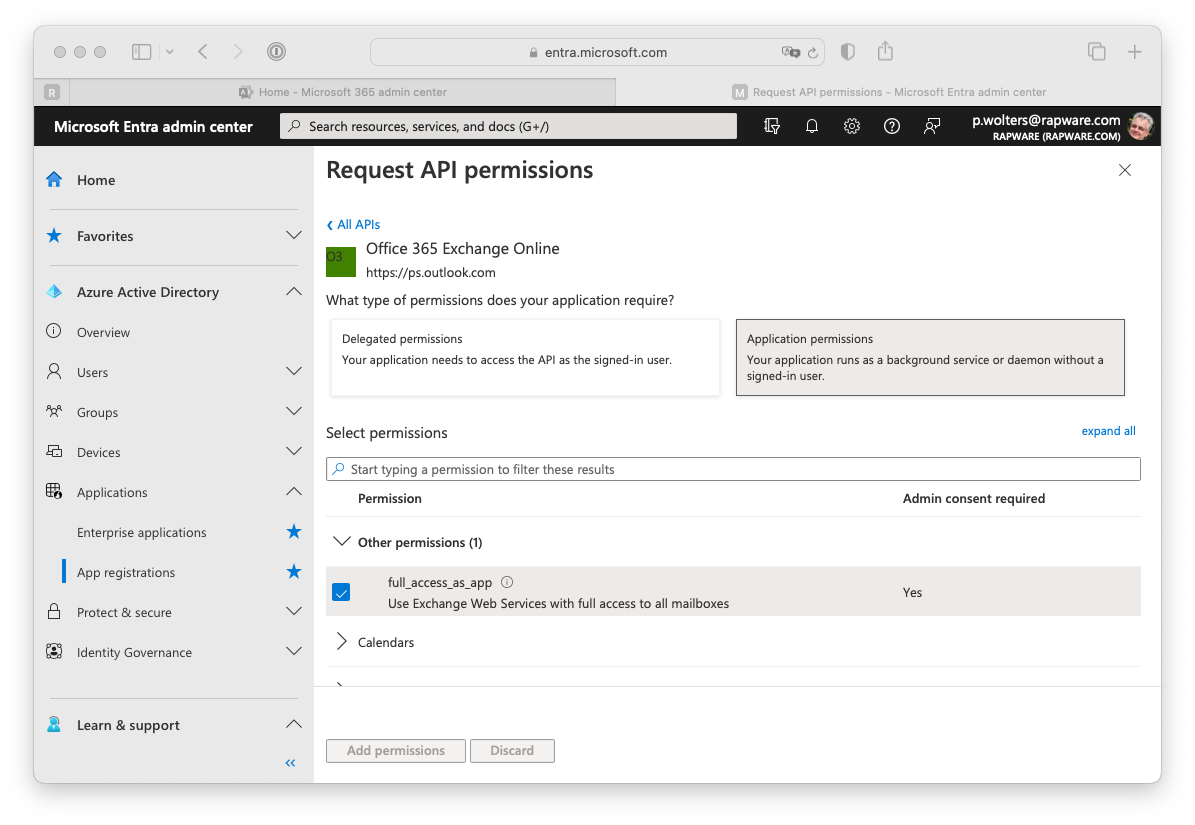Click the permission filter search field
Screen dimensions: 1195x825
(x=733, y=469)
